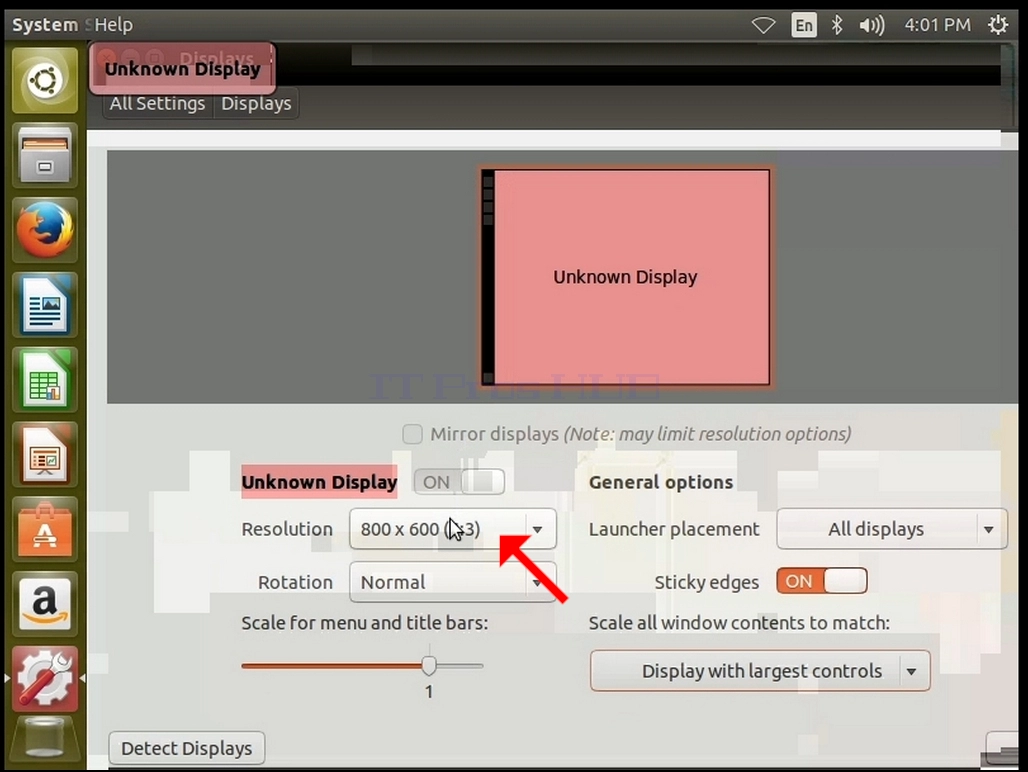Screen dimensions: 1028x772
Task: Open Display with largest controls dropdown
Action: click(760, 671)
